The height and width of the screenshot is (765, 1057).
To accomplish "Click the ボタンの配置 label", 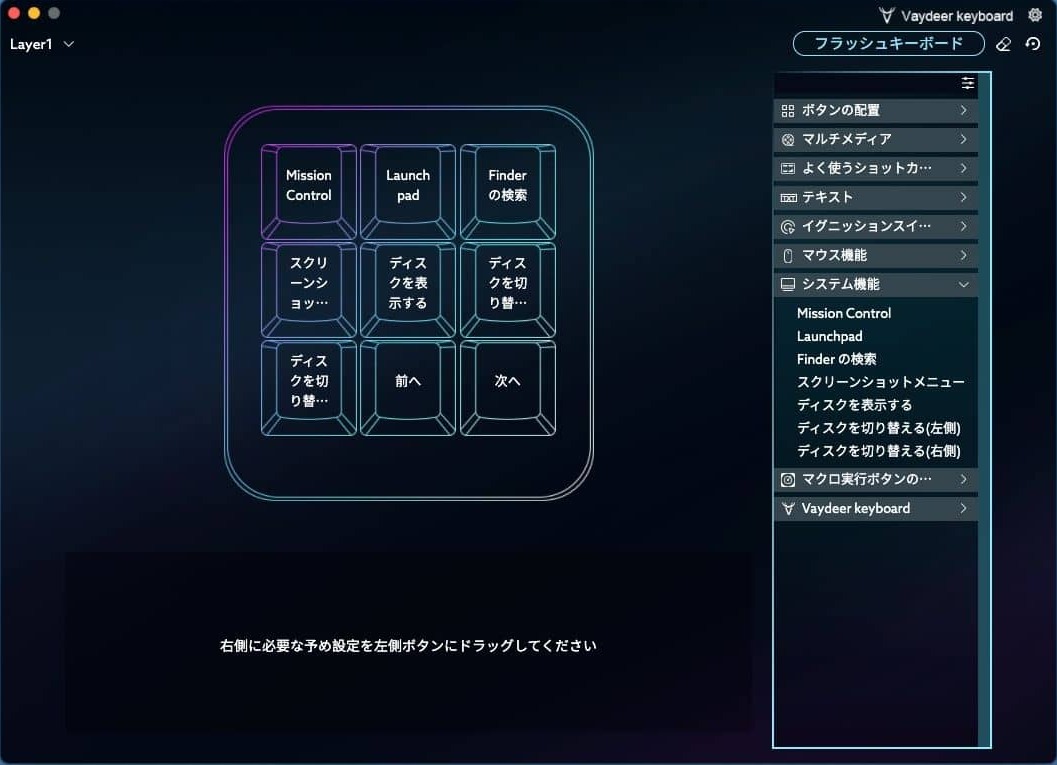I will tap(840, 111).
